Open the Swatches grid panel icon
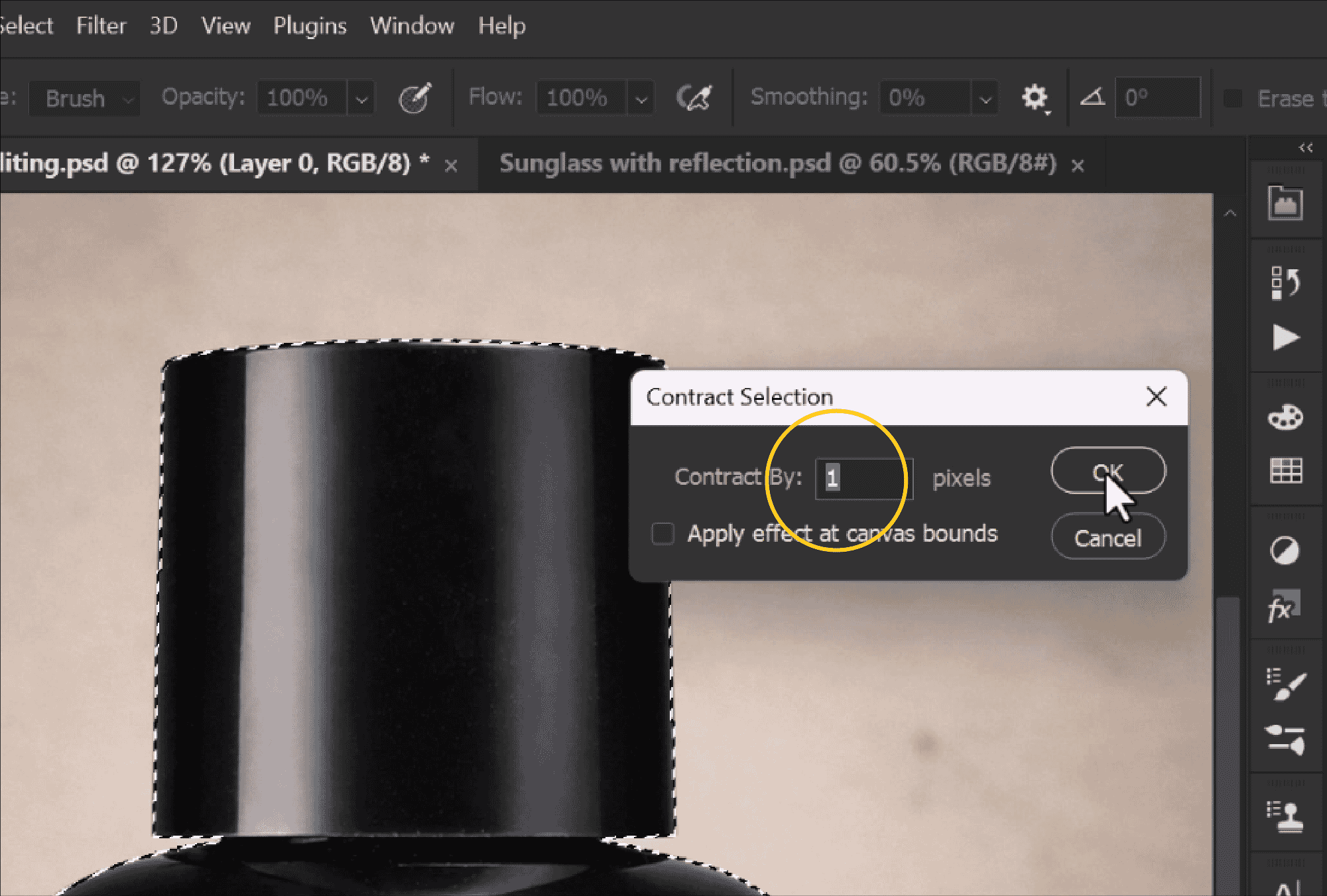1327x896 pixels. [x=1286, y=471]
